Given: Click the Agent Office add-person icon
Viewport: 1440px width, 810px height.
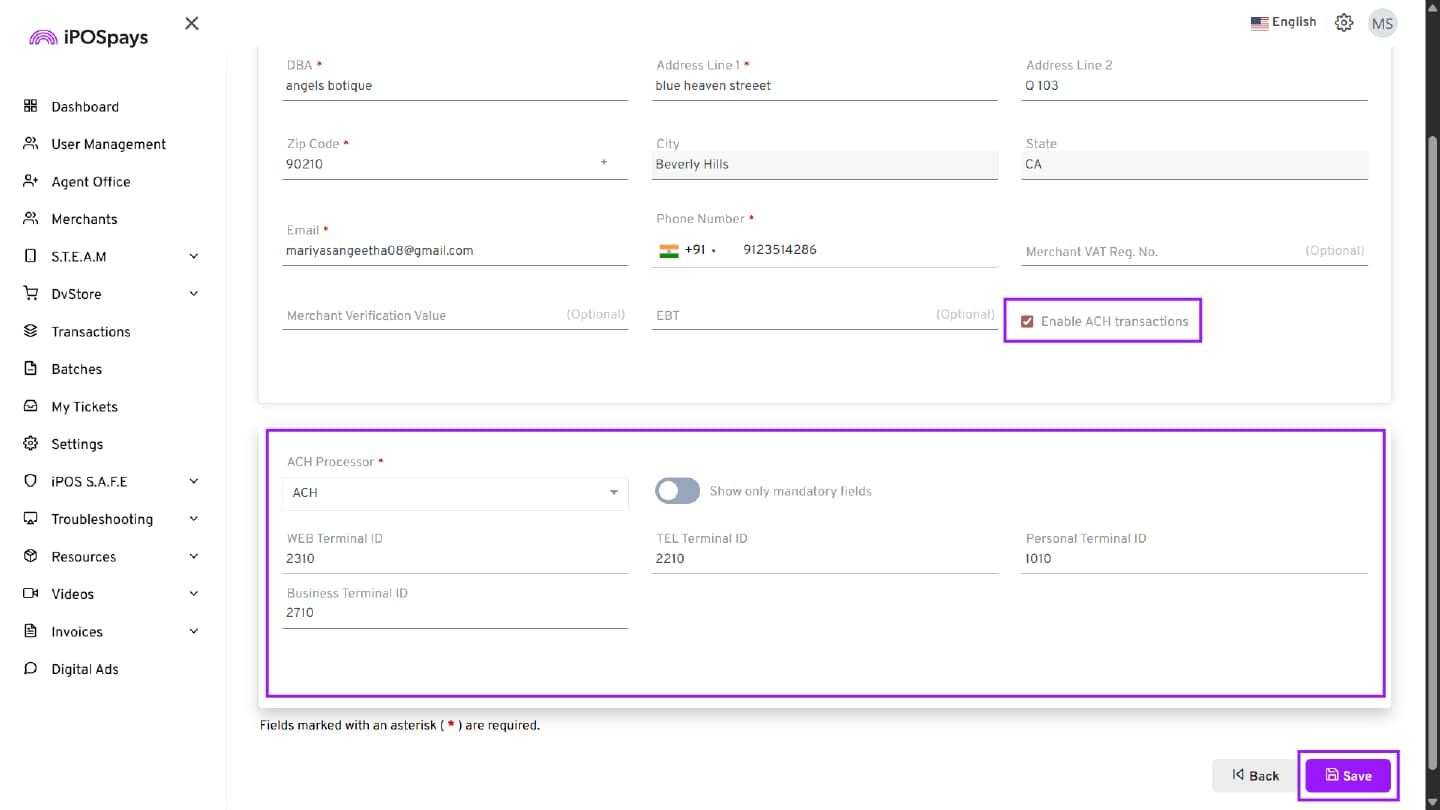Looking at the screenshot, I should [x=30, y=181].
